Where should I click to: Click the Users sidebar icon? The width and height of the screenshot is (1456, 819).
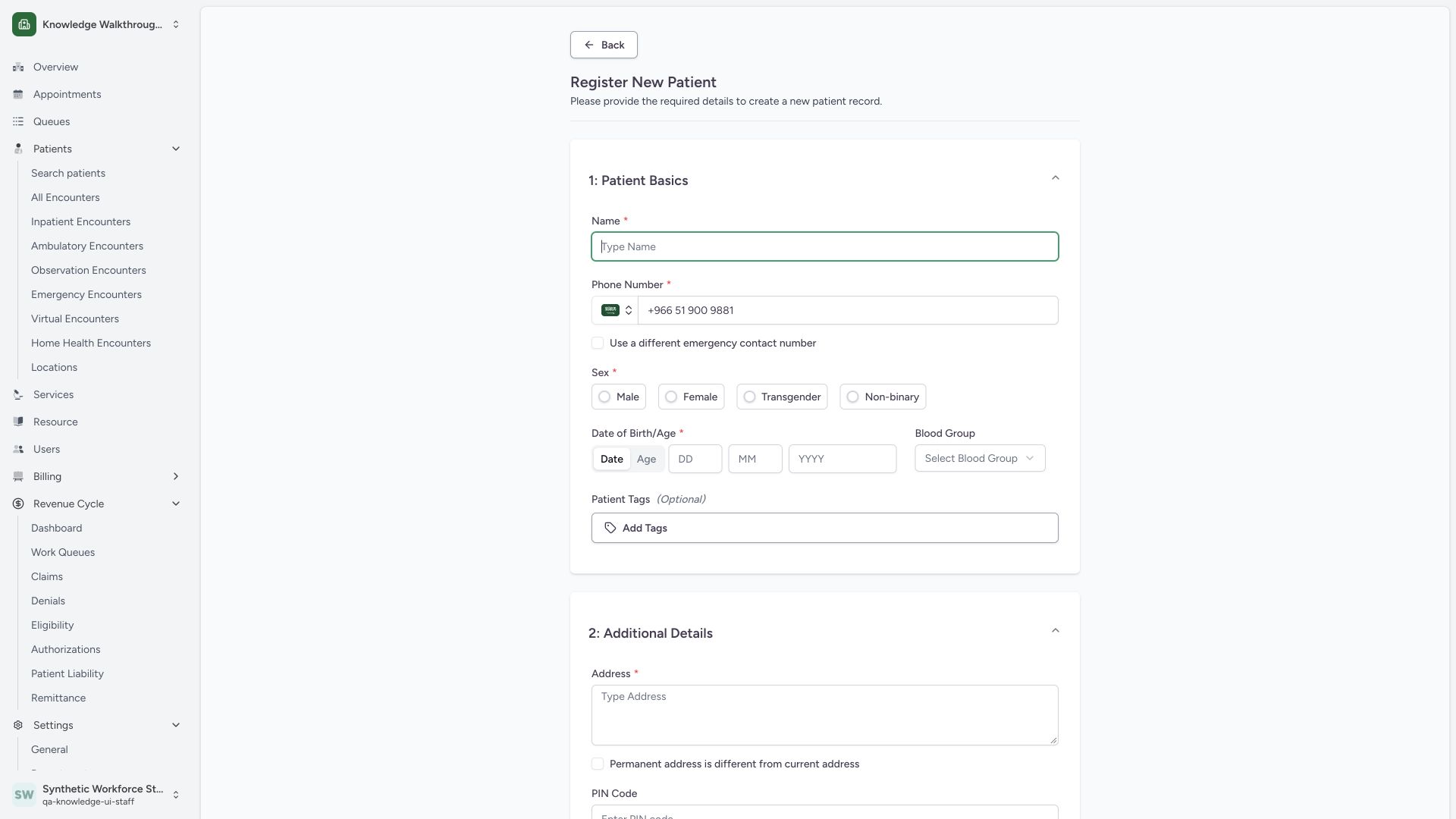[x=18, y=449]
